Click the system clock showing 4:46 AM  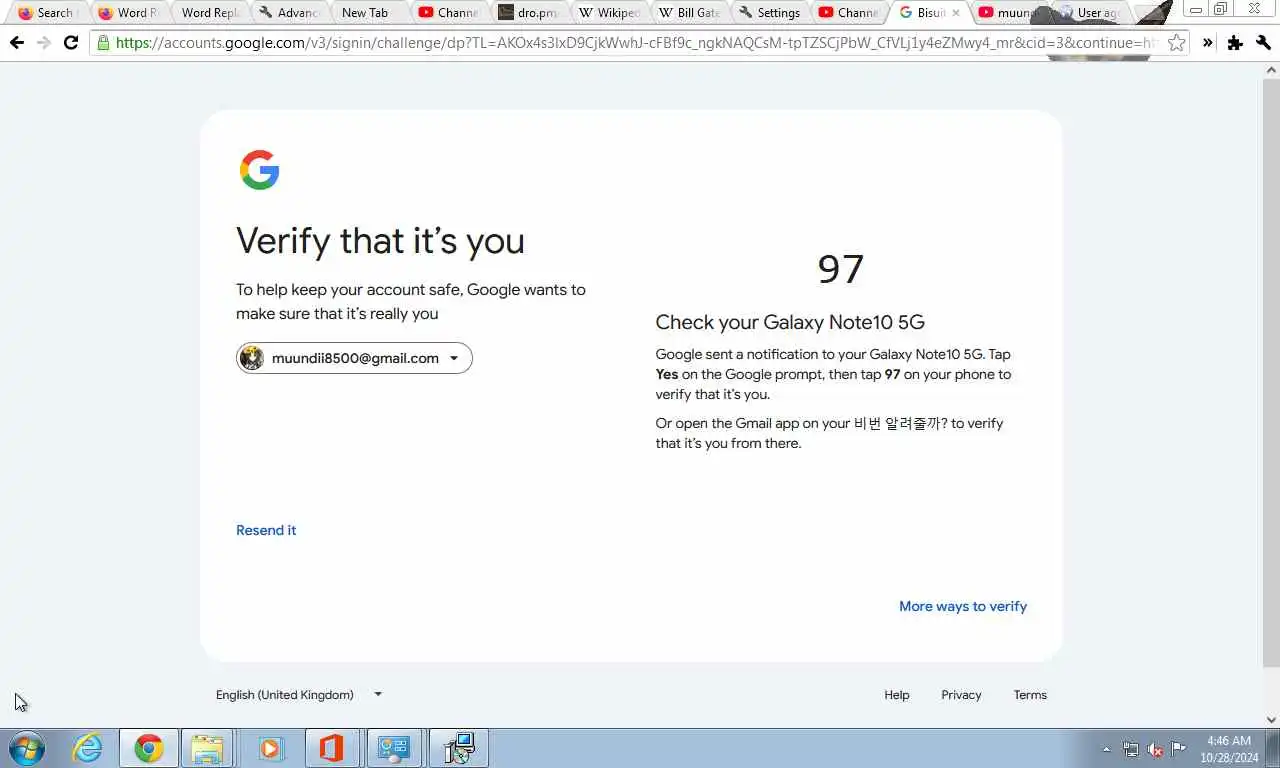pos(1229,749)
